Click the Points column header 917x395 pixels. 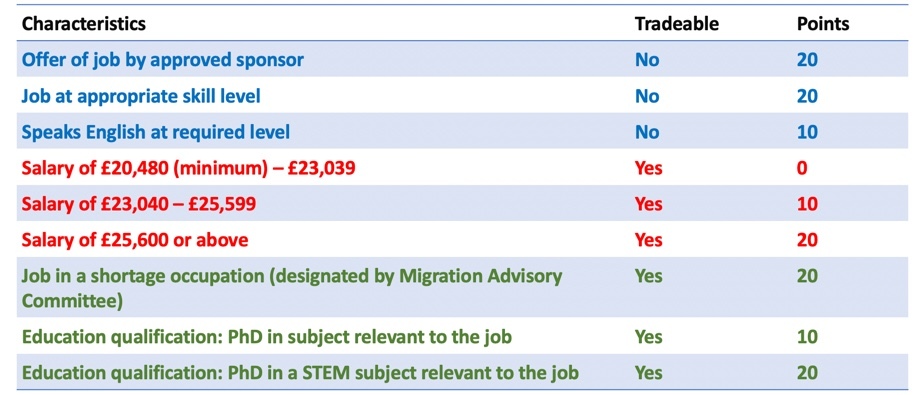coord(823,24)
